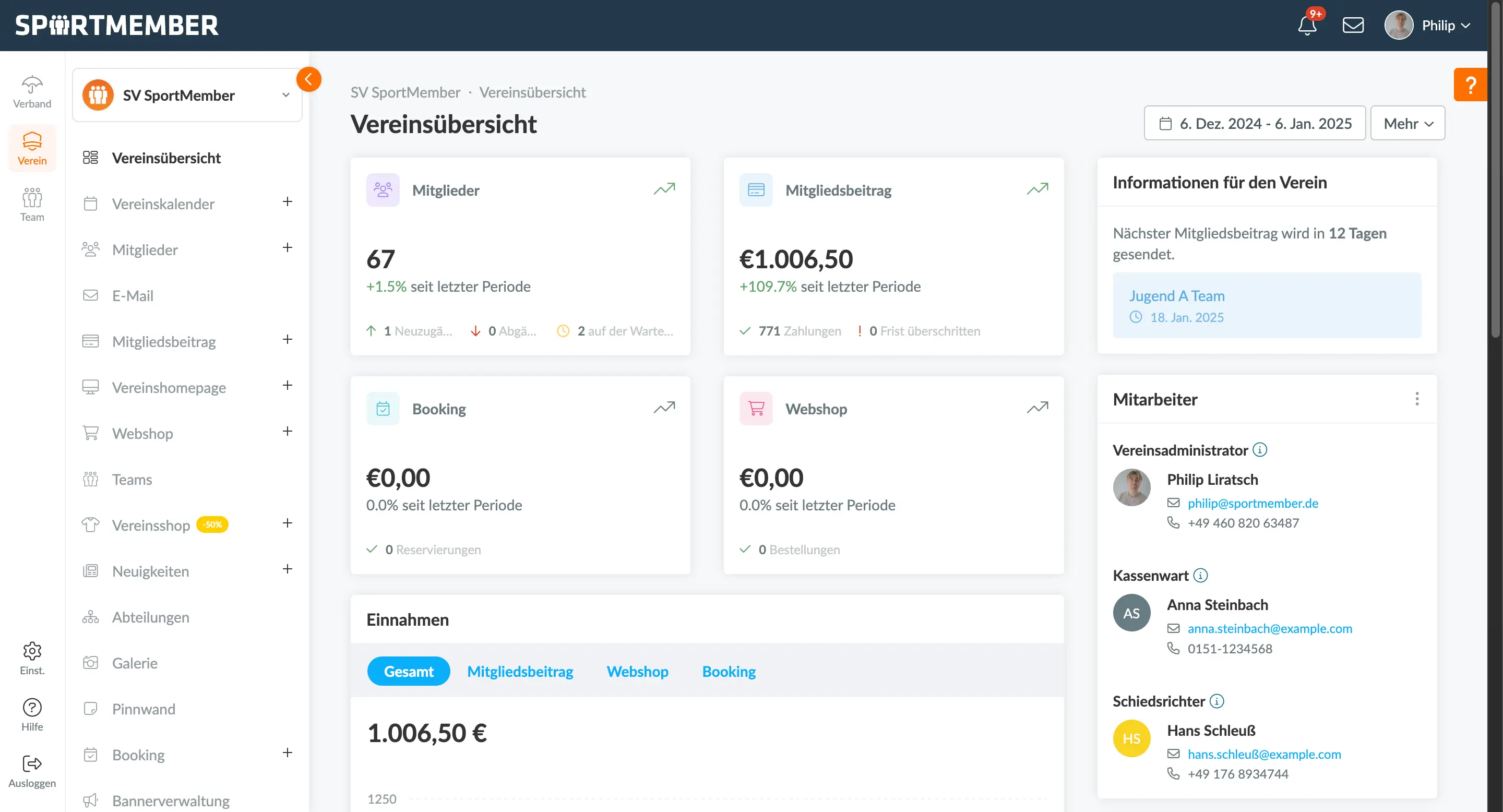The width and height of the screenshot is (1503, 812).
Task: Open the Jugend A Team link
Action: tap(1176, 295)
